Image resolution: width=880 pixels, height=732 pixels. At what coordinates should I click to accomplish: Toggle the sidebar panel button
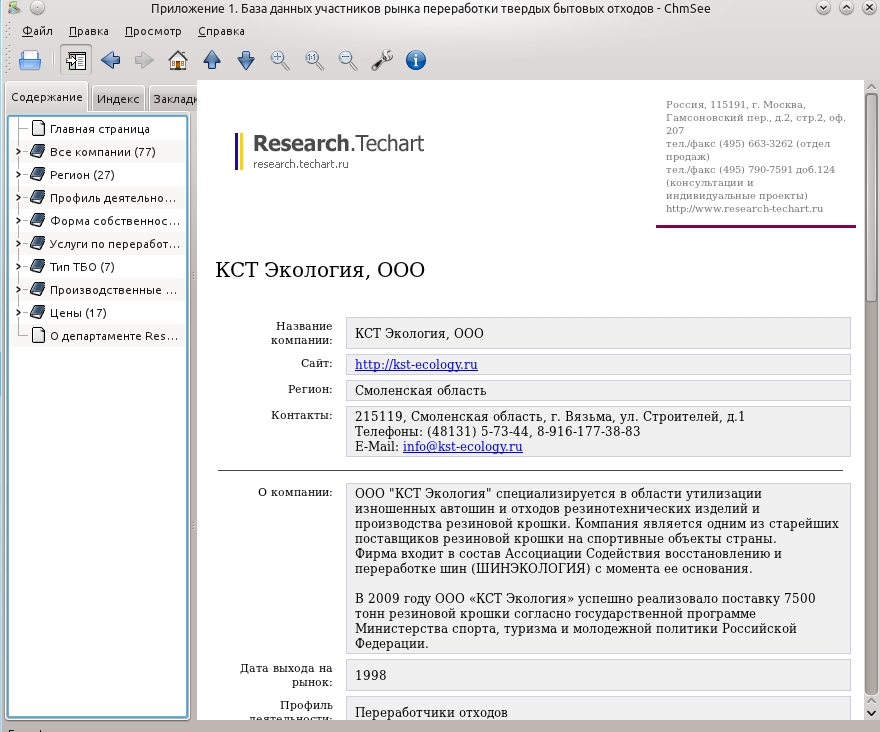coord(76,60)
